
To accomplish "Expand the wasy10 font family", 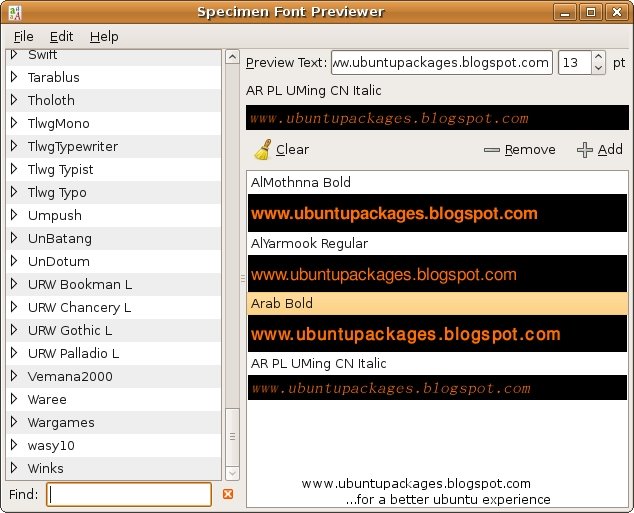I will point(14,445).
